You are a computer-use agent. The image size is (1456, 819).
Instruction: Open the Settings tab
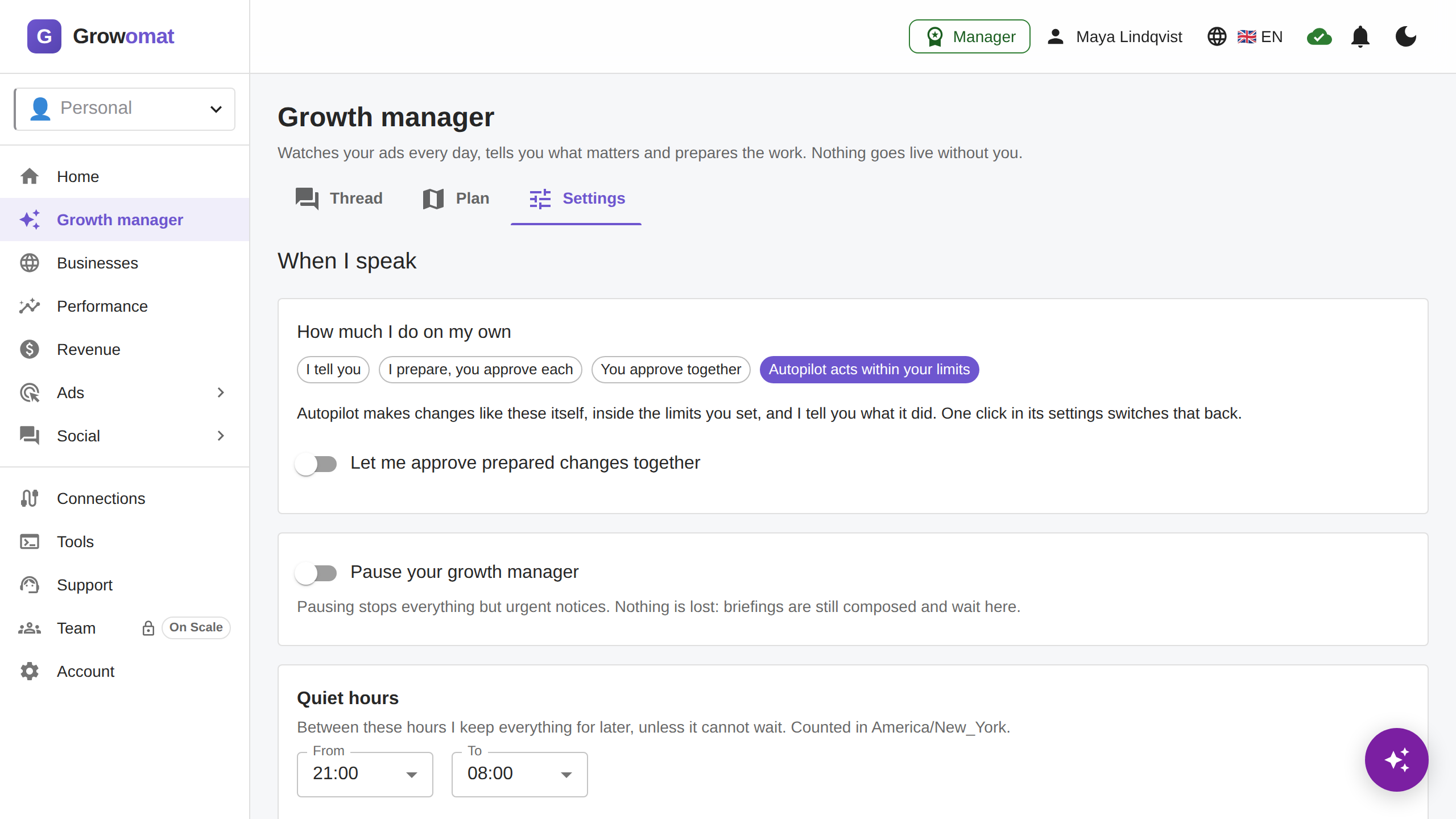[x=576, y=198]
